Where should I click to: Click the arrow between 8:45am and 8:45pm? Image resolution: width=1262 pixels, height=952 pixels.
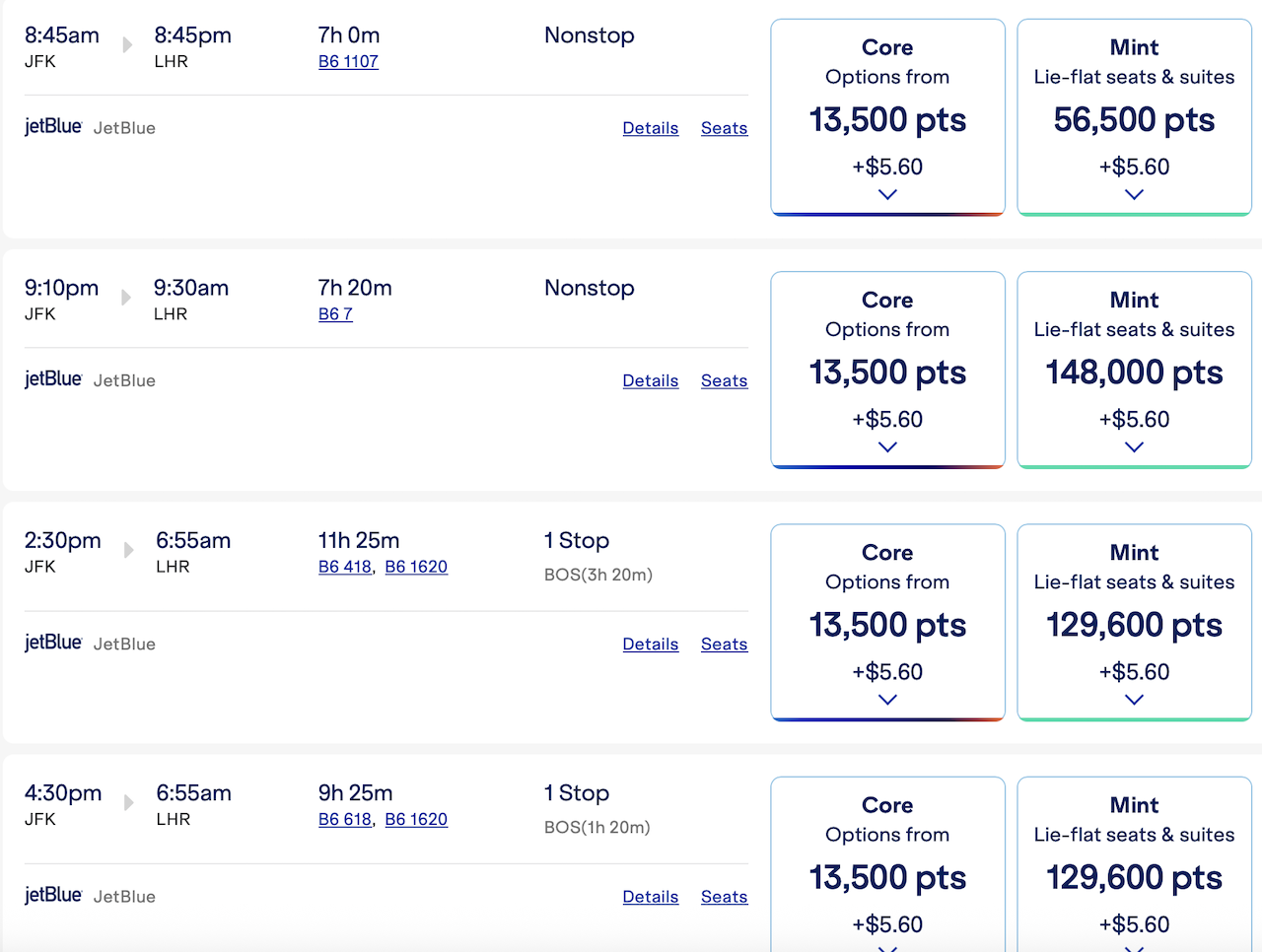(127, 44)
